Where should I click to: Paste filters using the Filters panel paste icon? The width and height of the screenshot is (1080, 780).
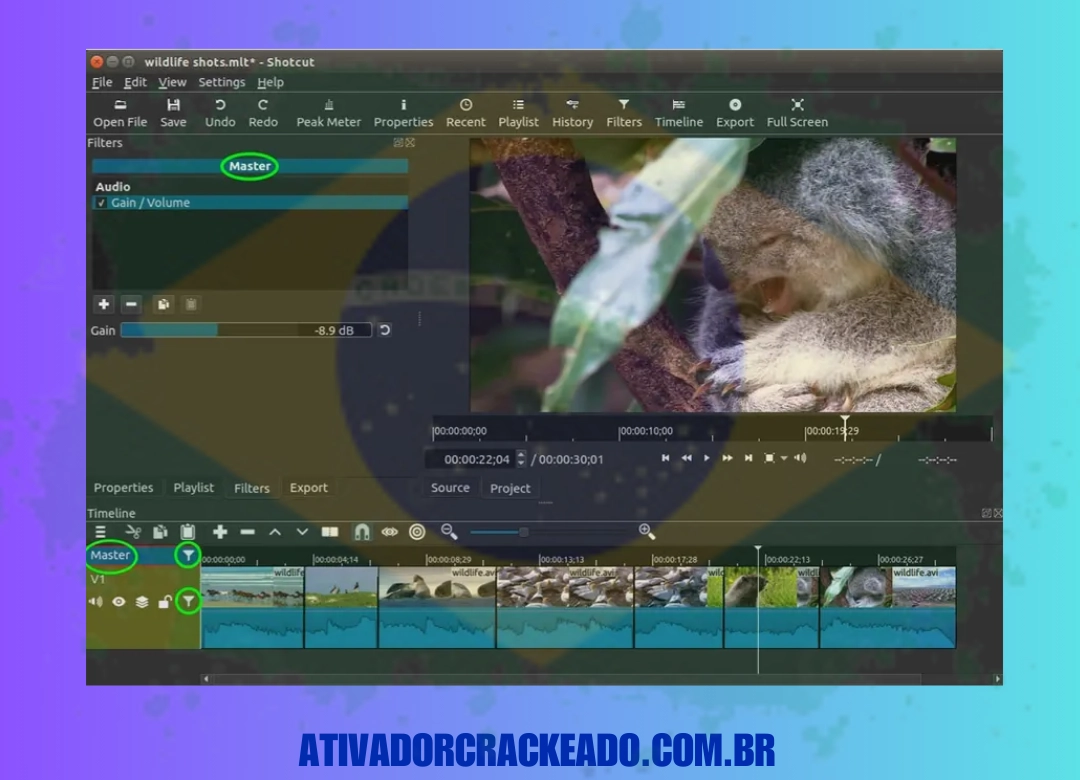tap(191, 304)
